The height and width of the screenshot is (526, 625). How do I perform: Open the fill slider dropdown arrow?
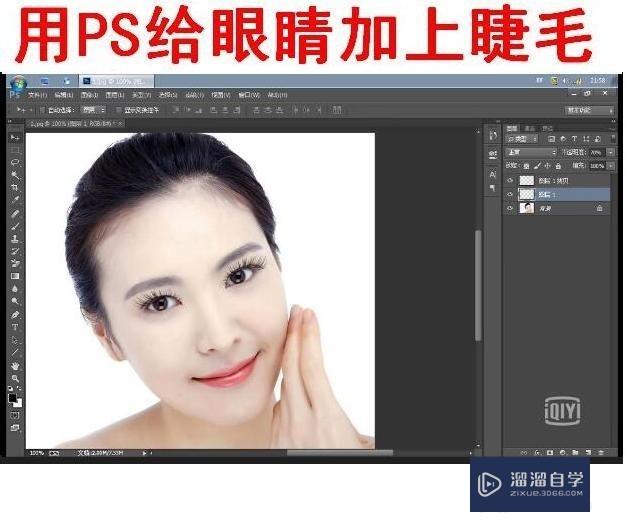point(611,166)
